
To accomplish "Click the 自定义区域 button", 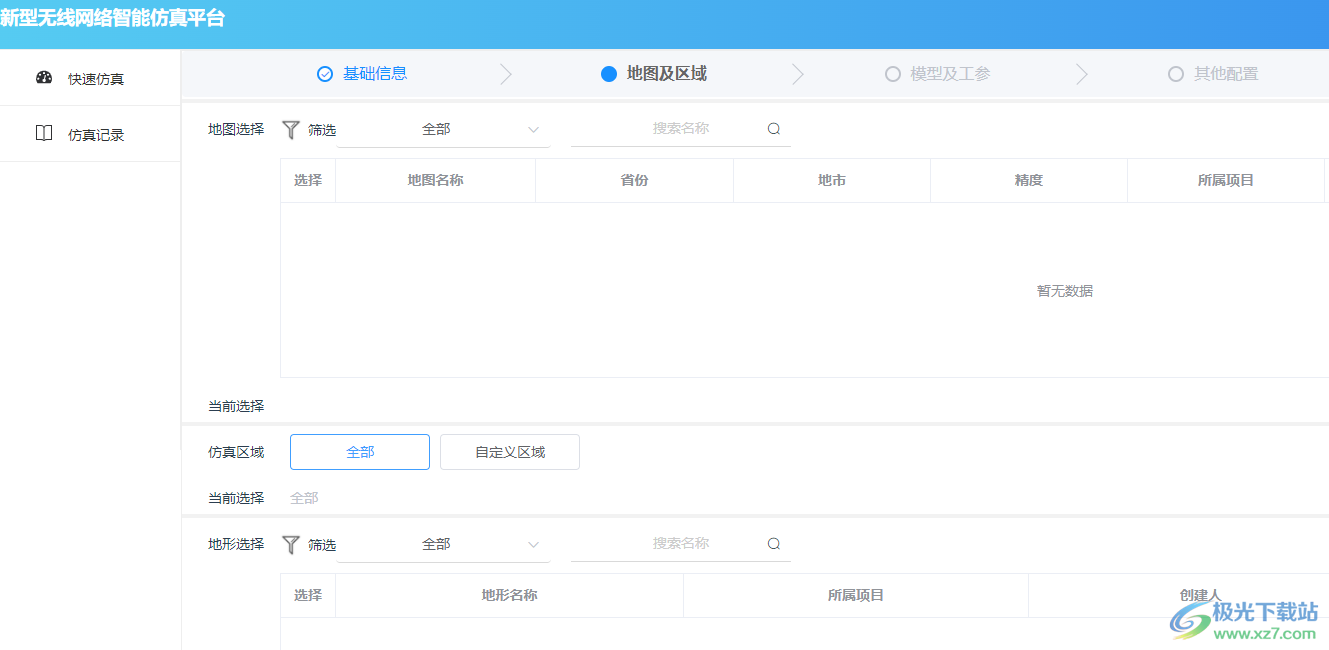I will [509, 451].
